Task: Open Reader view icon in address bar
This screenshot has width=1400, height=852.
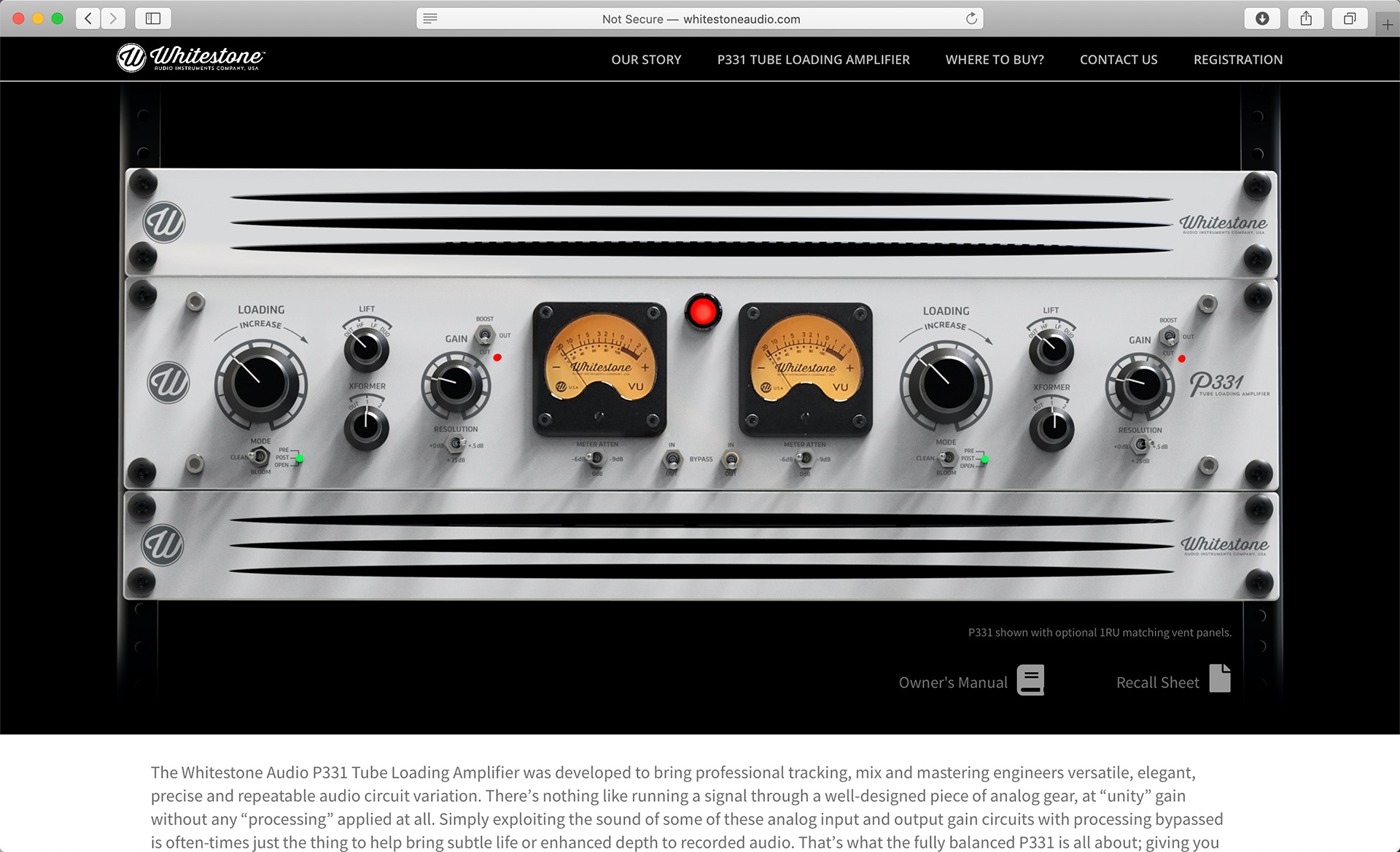Action: pyautogui.click(x=430, y=18)
